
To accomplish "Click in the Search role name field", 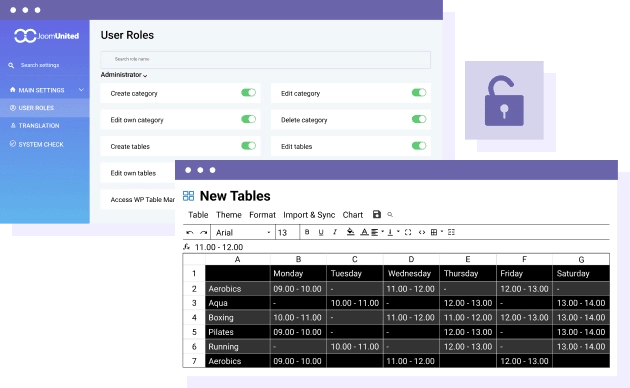I will (x=266, y=59).
